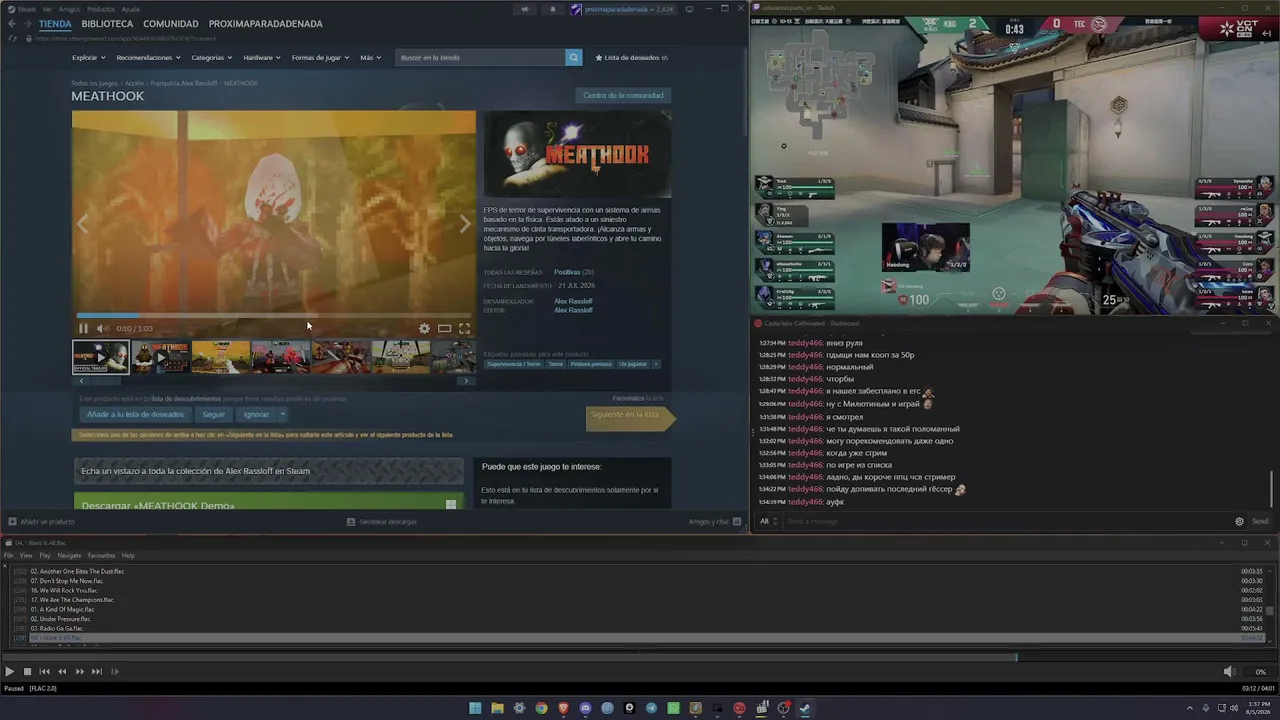This screenshot has width=1280, height=720.
Task: Open the Steam menu in the title bar
Action: click(x=26, y=9)
